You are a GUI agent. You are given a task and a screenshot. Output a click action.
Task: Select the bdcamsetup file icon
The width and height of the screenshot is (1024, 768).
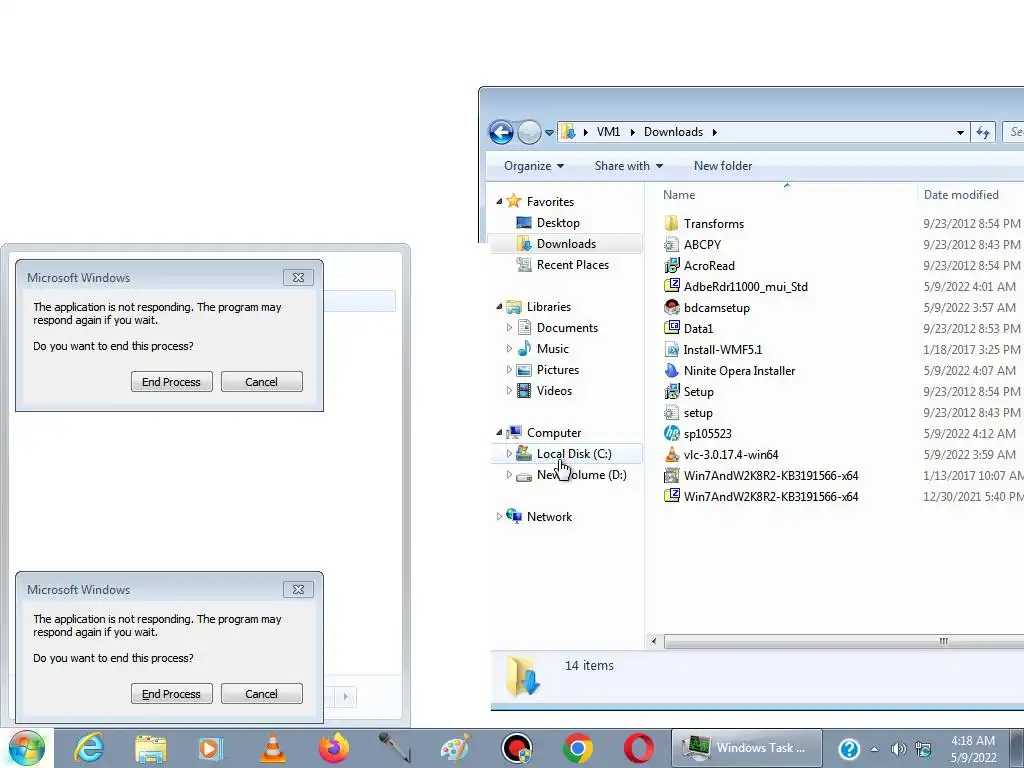click(671, 308)
